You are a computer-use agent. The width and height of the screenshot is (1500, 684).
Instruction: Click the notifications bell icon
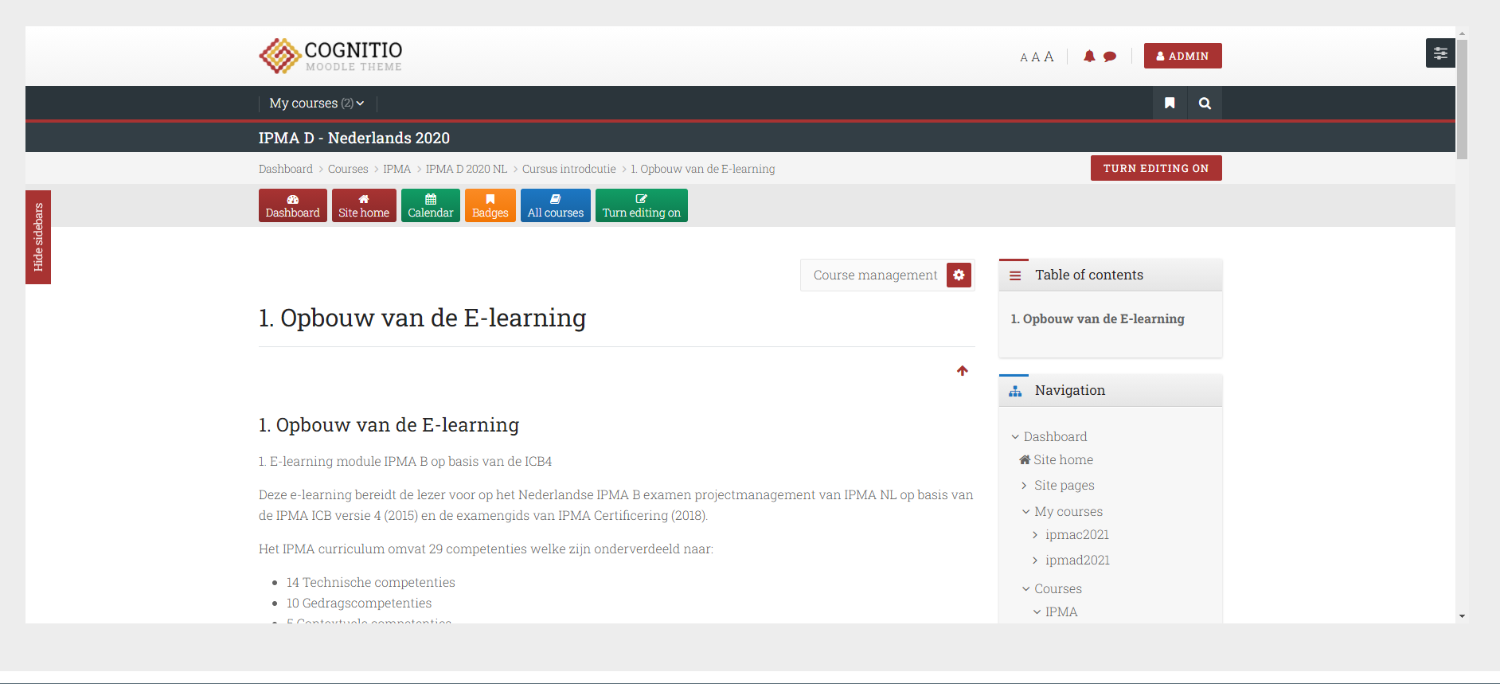click(x=1089, y=57)
